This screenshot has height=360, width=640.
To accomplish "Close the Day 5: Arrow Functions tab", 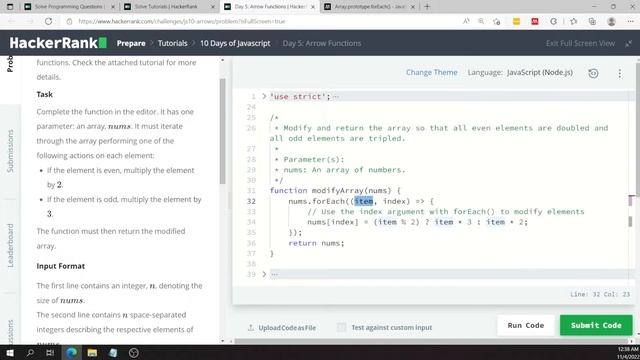I will coord(313,7).
